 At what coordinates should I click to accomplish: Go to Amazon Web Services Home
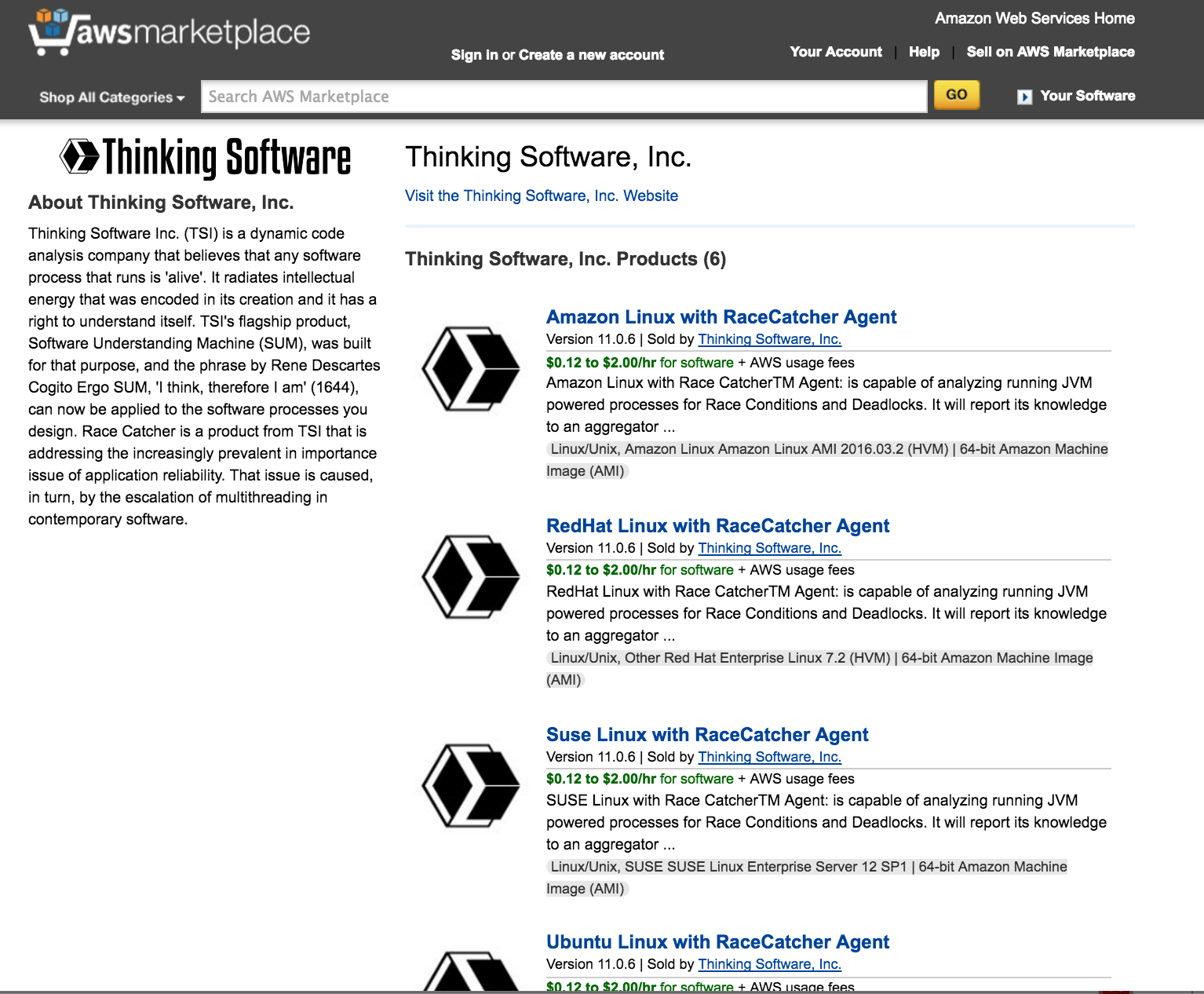point(1034,18)
